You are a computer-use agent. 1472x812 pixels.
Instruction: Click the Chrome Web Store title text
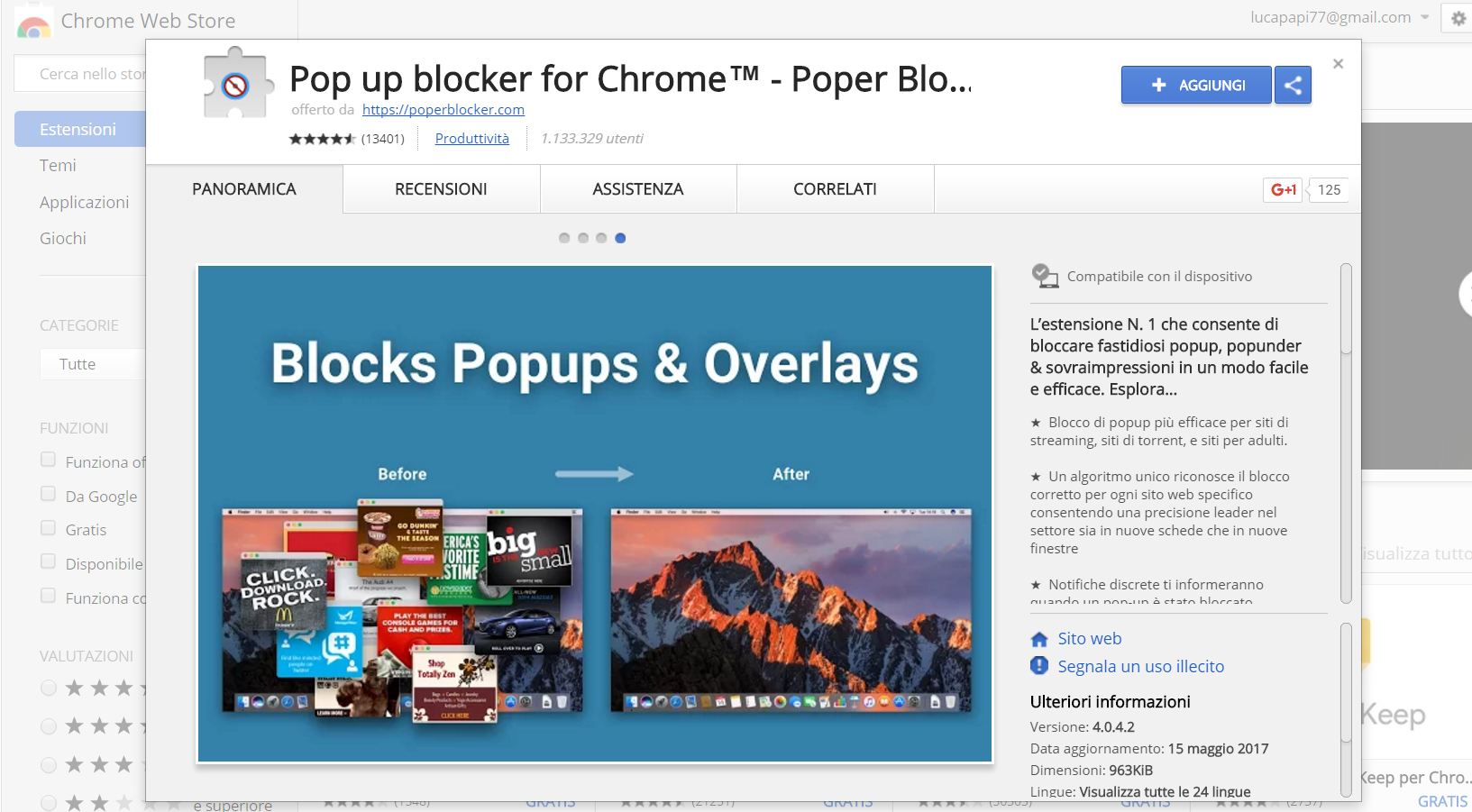click(148, 21)
